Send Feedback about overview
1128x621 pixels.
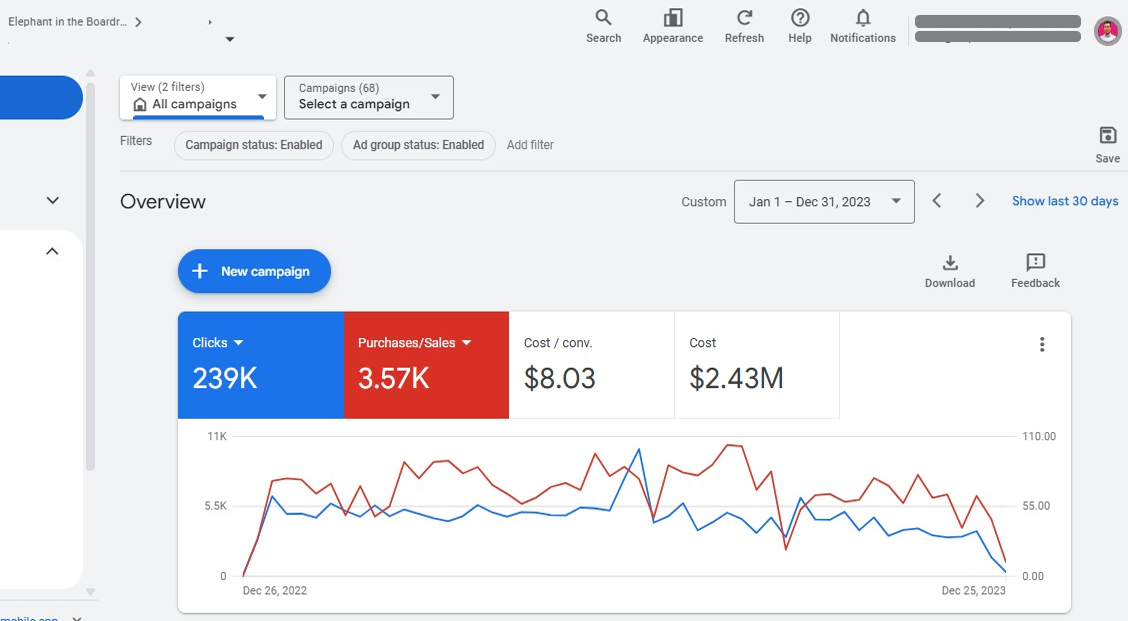tap(1035, 271)
